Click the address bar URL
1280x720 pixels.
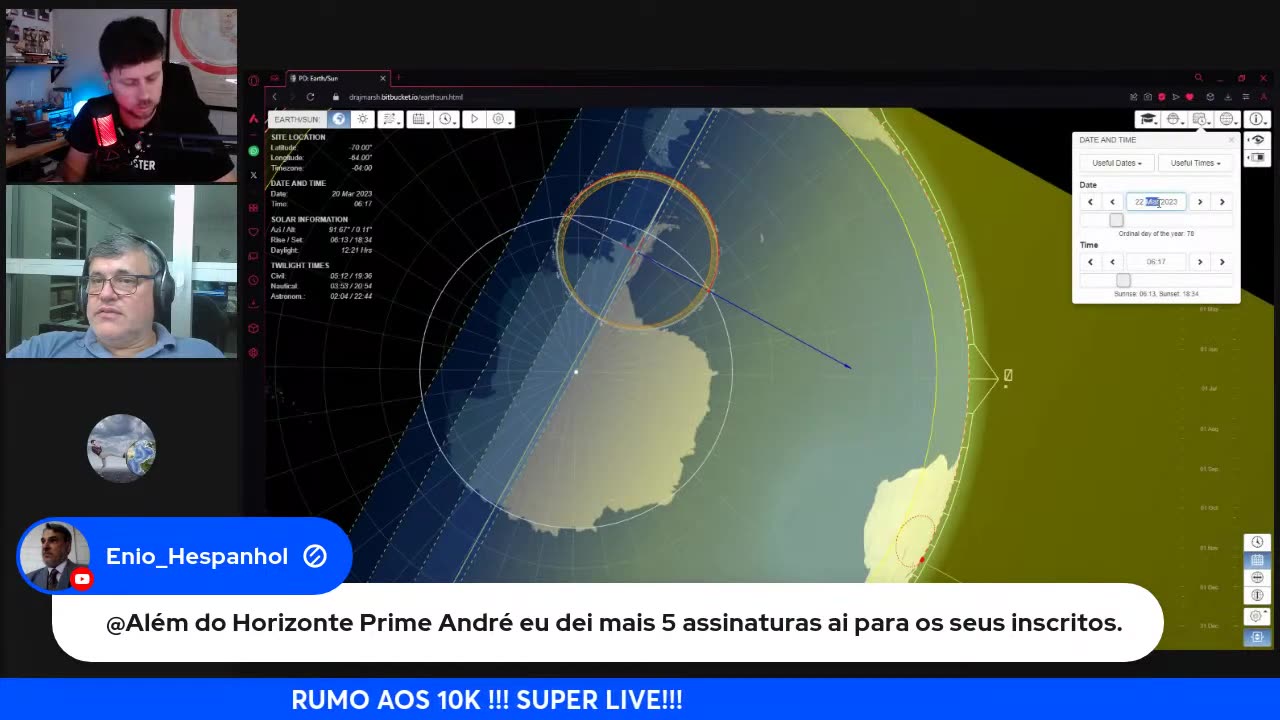pos(405,97)
